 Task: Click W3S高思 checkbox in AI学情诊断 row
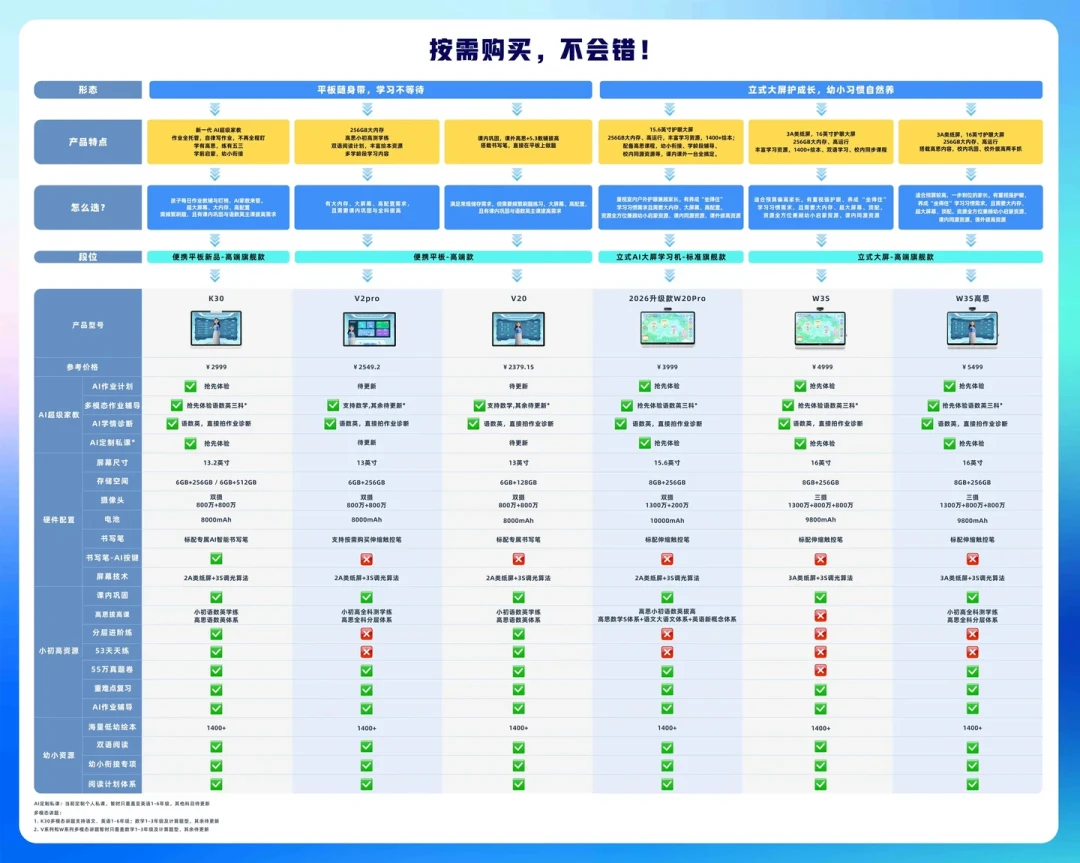(x=927, y=424)
